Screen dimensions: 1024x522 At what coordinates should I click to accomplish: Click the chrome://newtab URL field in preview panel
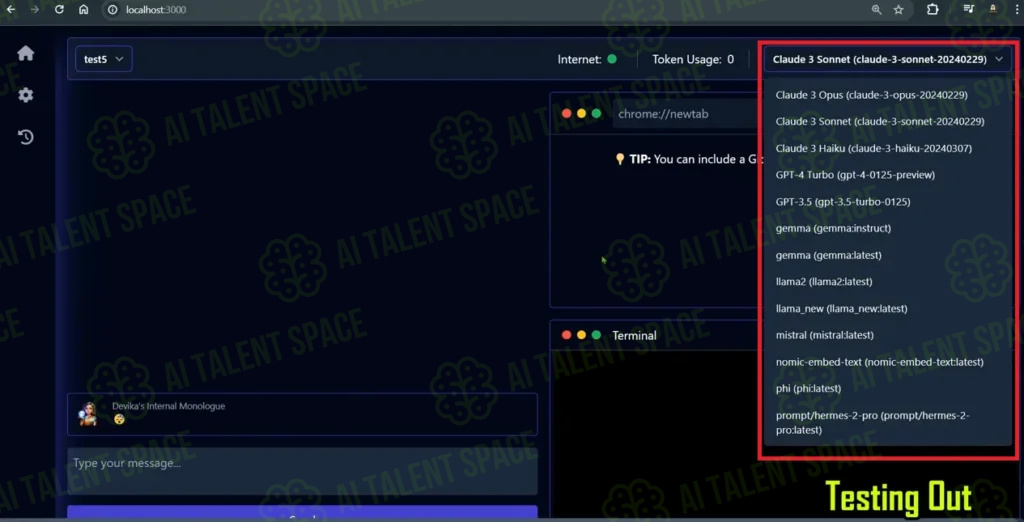point(686,114)
